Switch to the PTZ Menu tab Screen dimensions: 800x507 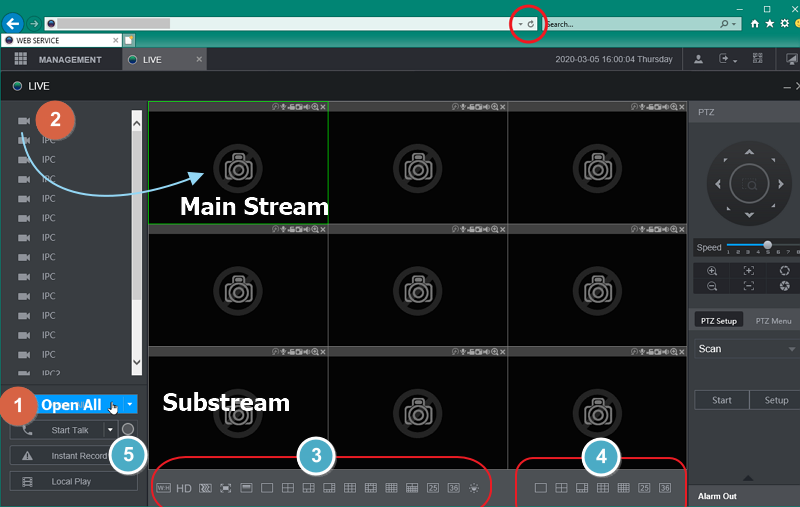point(773,321)
